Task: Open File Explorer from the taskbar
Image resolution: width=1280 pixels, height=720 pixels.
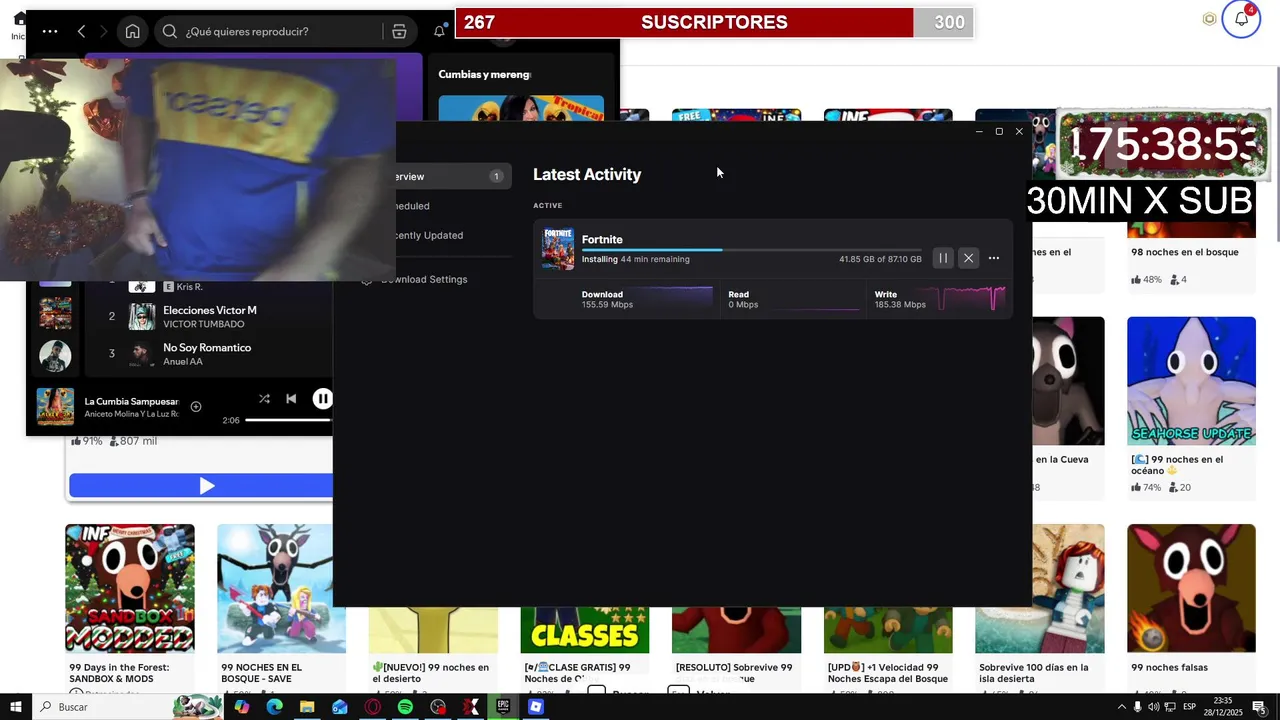Action: tap(307, 707)
